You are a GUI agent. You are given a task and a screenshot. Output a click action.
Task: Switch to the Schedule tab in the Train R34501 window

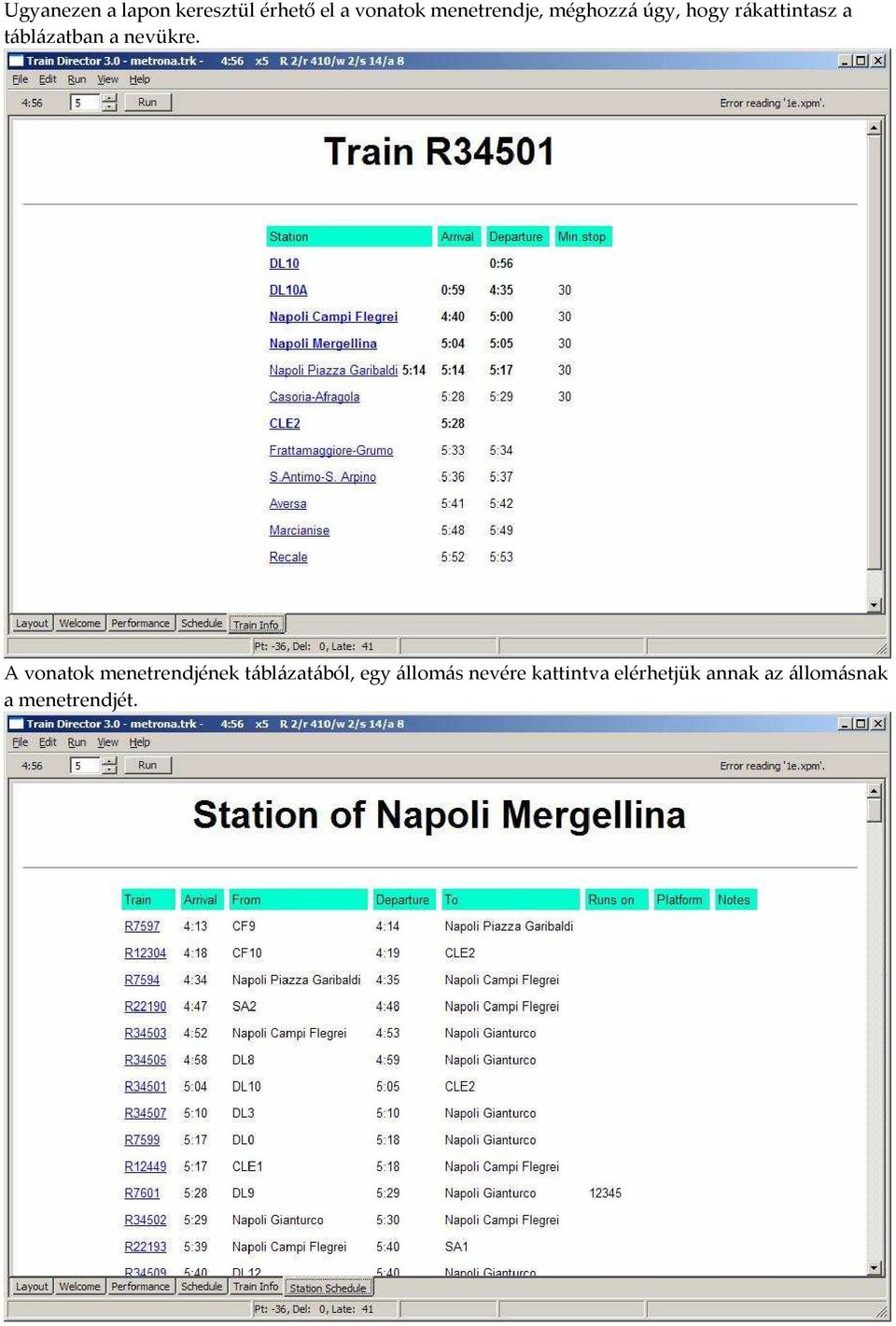202,624
